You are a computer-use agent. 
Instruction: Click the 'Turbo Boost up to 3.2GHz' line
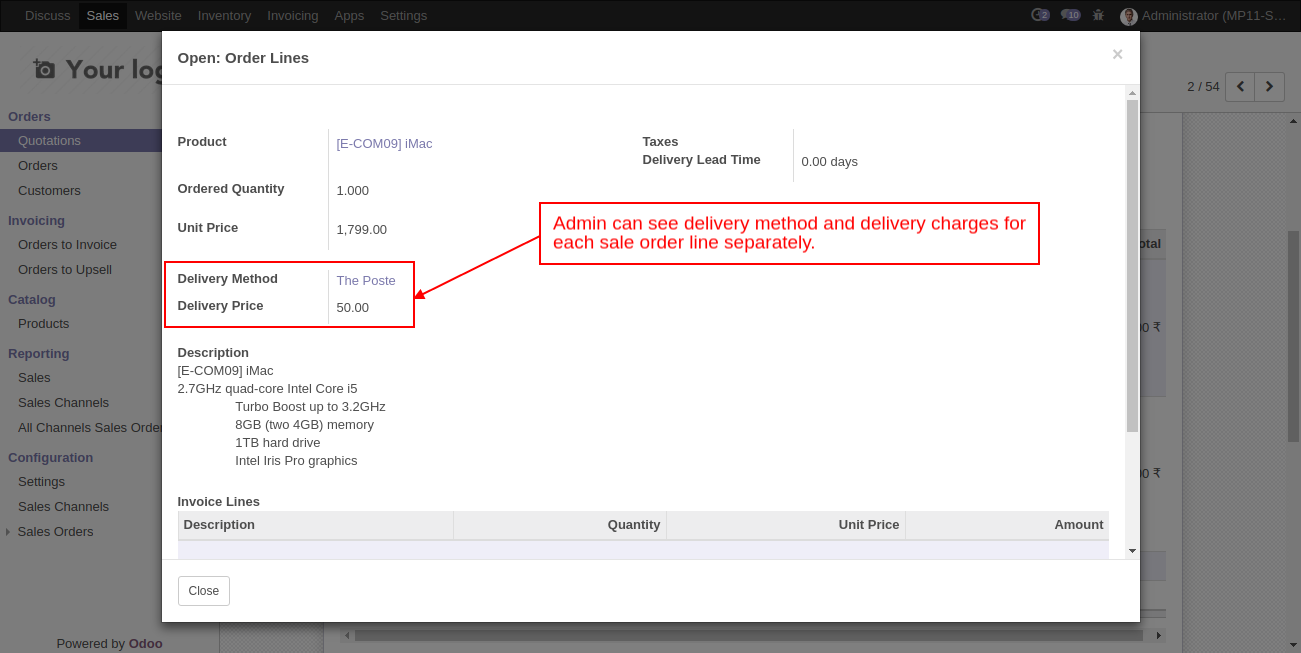(310, 407)
